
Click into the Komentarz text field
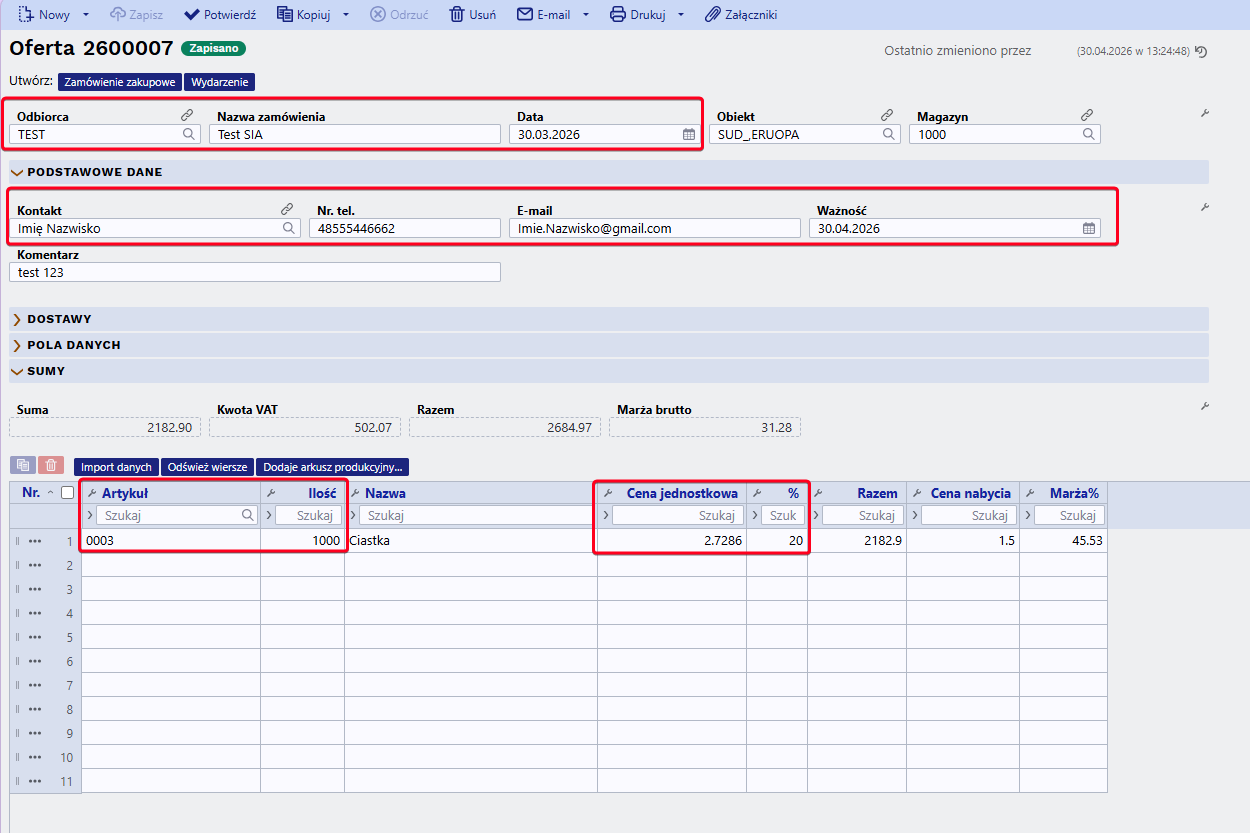(x=255, y=272)
